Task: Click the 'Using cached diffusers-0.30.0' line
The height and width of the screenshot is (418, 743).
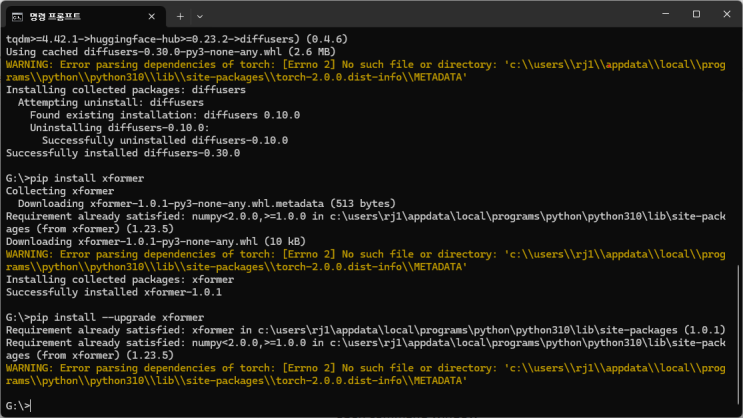Action: click(x=171, y=52)
